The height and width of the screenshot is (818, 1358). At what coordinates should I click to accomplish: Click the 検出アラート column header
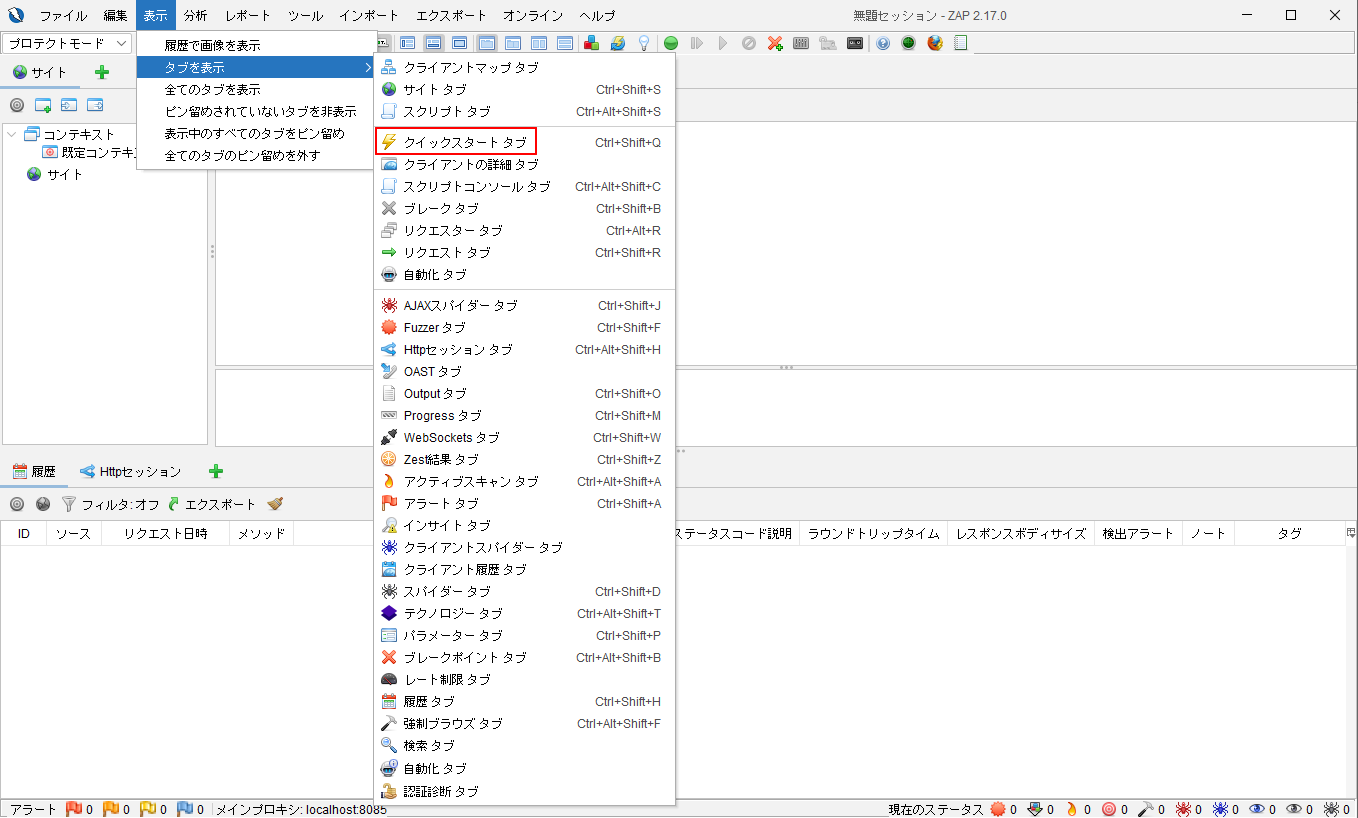click(1138, 533)
